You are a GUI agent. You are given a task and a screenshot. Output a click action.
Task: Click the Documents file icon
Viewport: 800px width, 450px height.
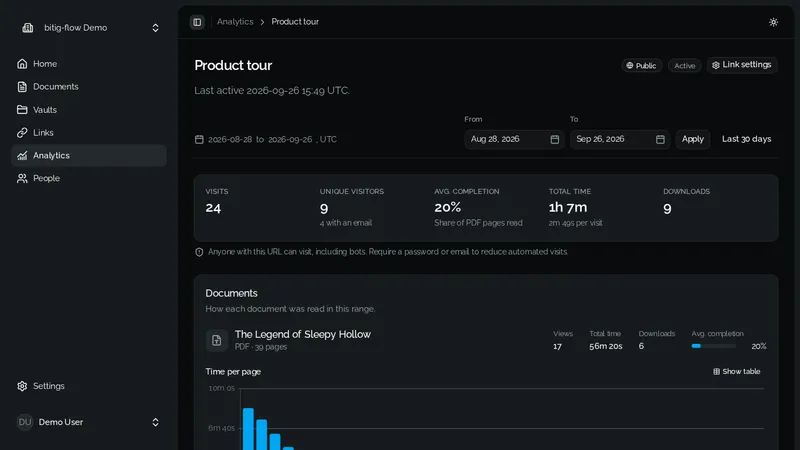pos(22,87)
